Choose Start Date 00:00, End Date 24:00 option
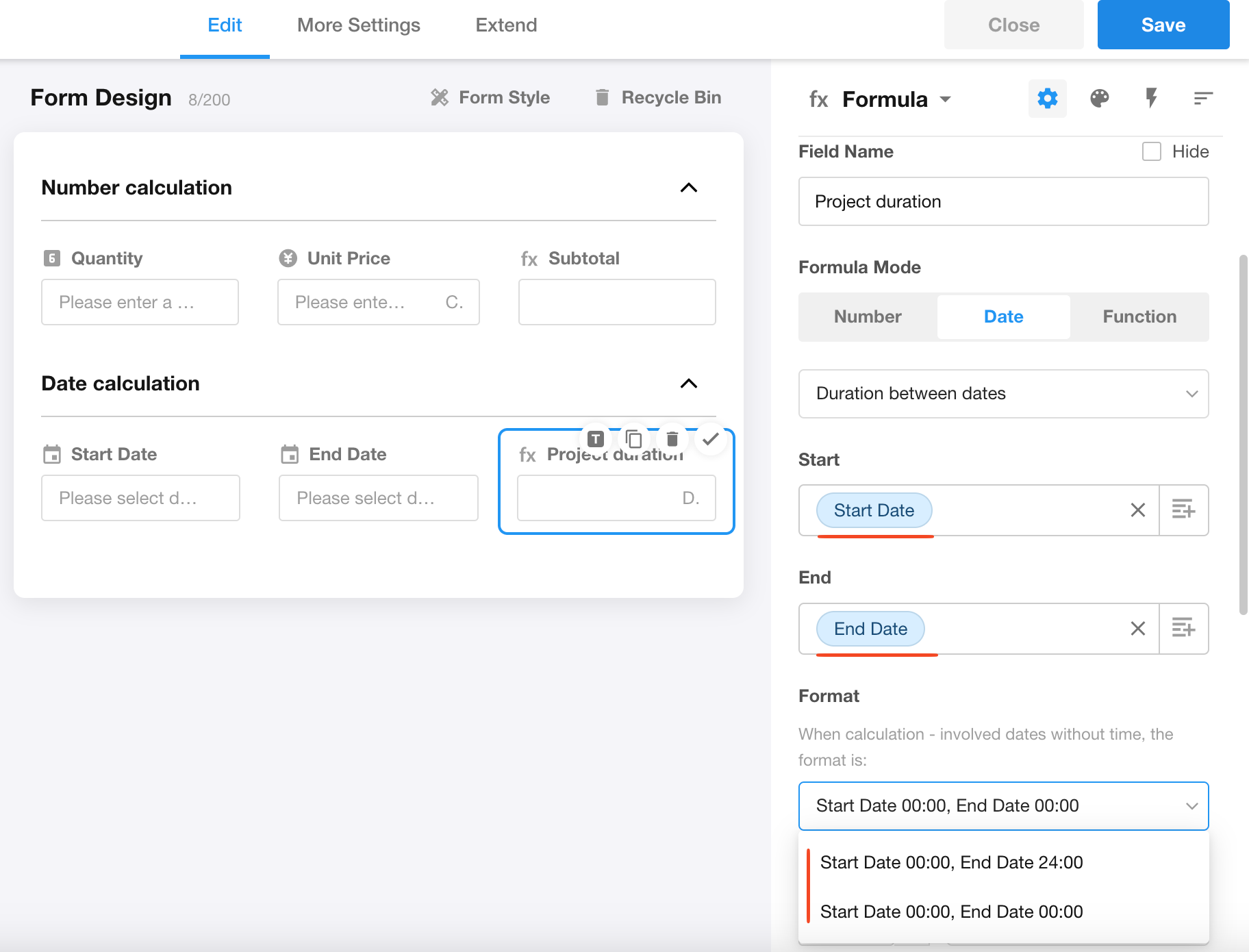Image resolution: width=1249 pixels, height=952 pixels. pyautogui.click(x=951, y=862)
